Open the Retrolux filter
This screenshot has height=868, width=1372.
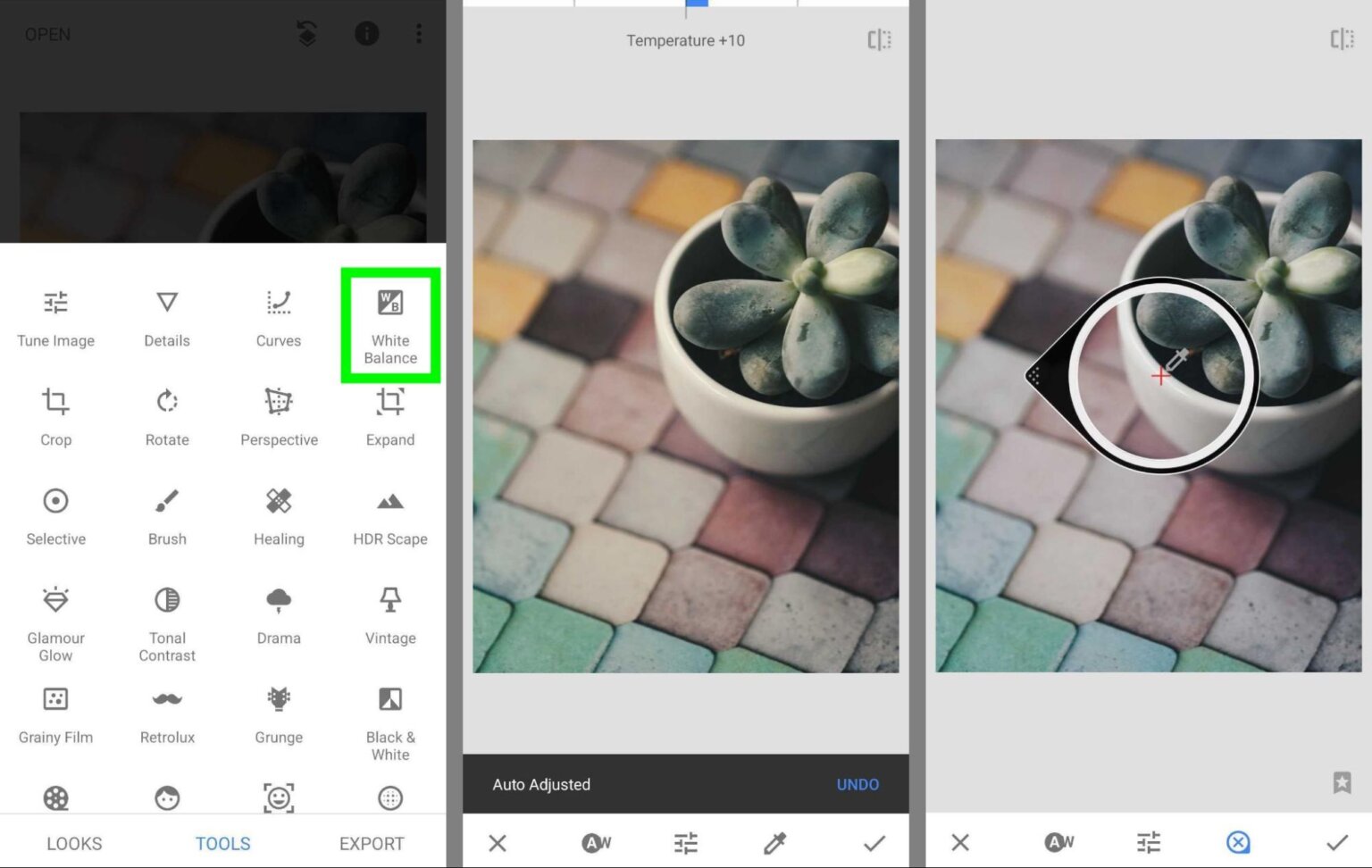(x=166, y=714)
